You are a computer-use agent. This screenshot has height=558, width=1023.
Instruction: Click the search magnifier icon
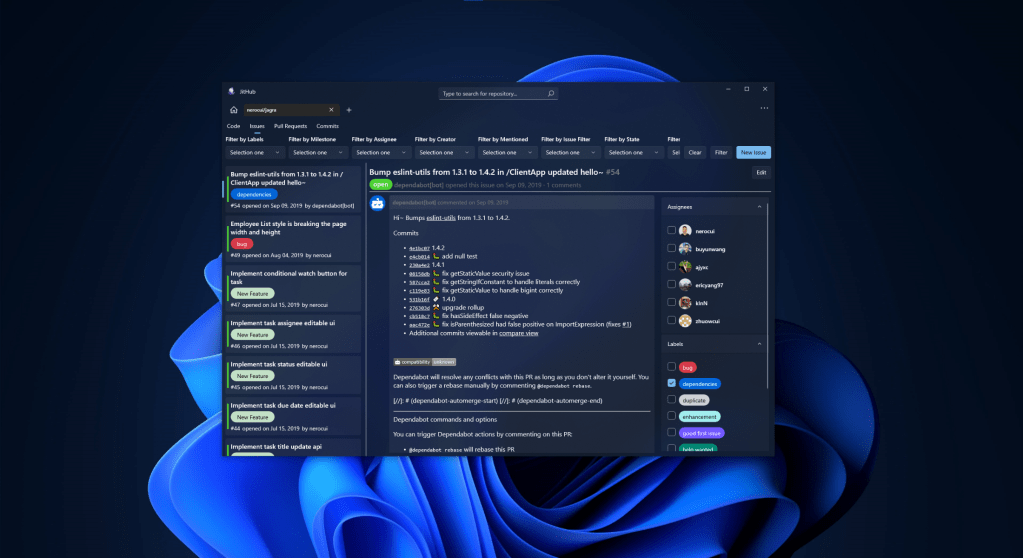pos(553,93)
